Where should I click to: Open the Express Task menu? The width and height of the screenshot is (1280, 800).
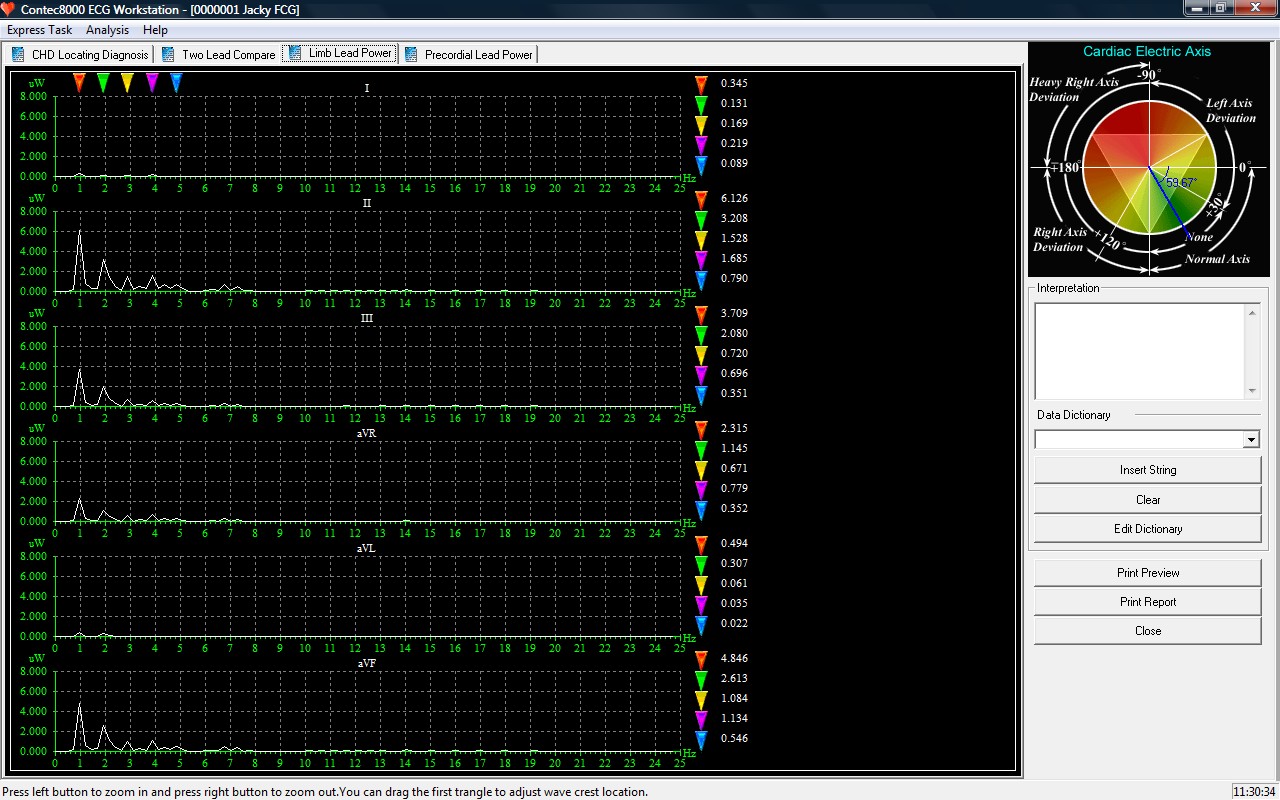(x=40, y=30)
